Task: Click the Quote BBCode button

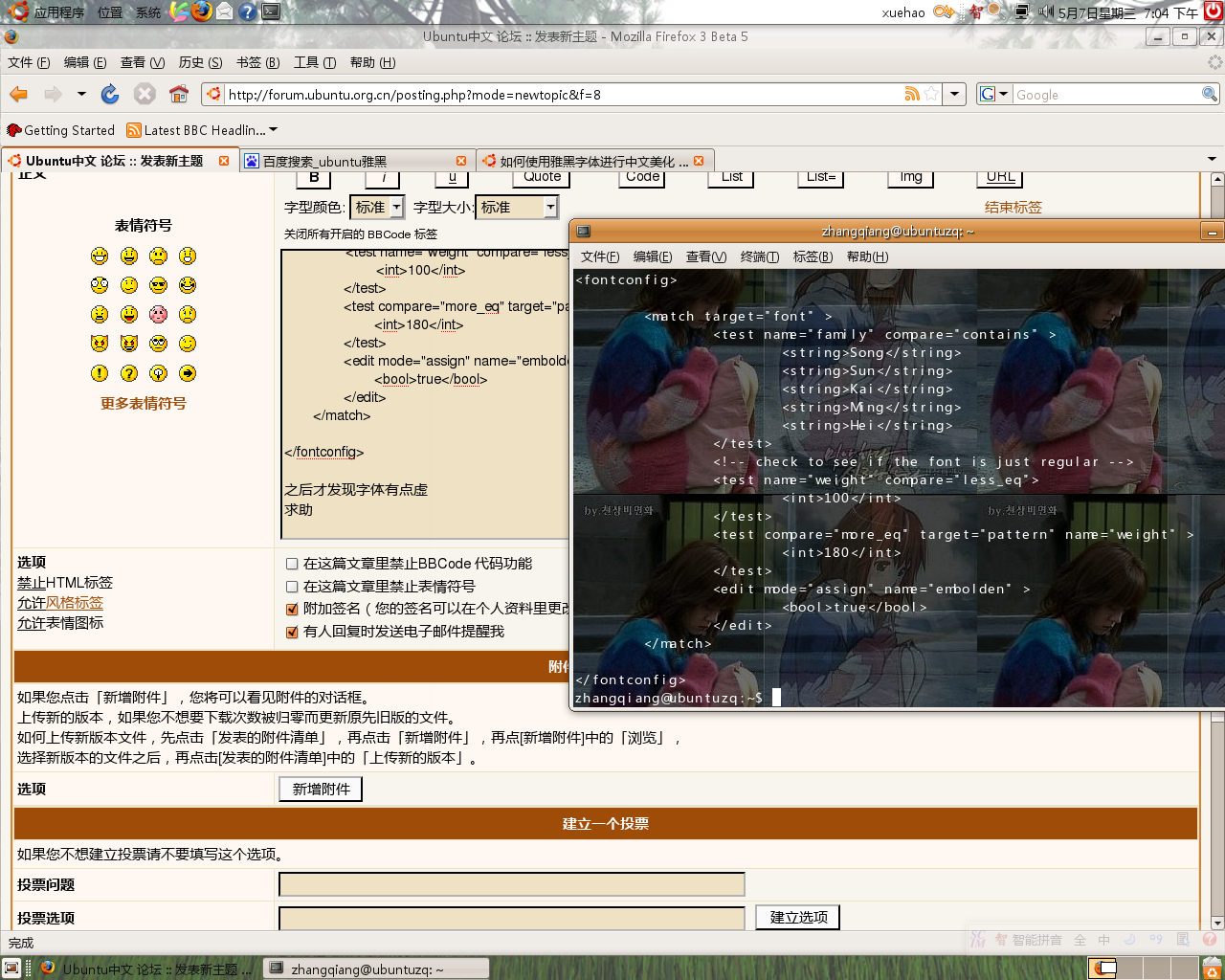Action: tap(543, 178)
